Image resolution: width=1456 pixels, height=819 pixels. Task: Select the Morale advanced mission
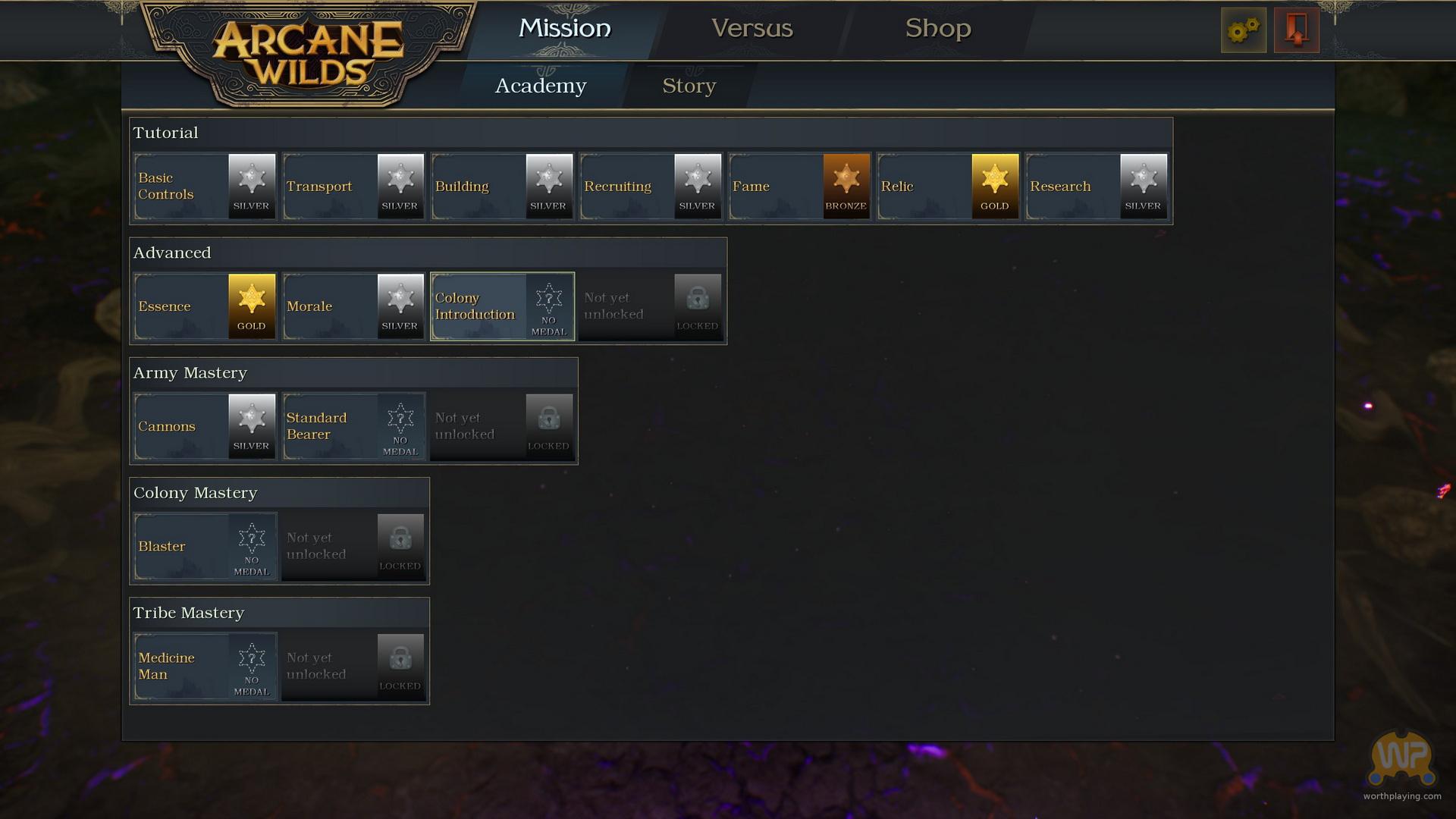coord(353,306)
